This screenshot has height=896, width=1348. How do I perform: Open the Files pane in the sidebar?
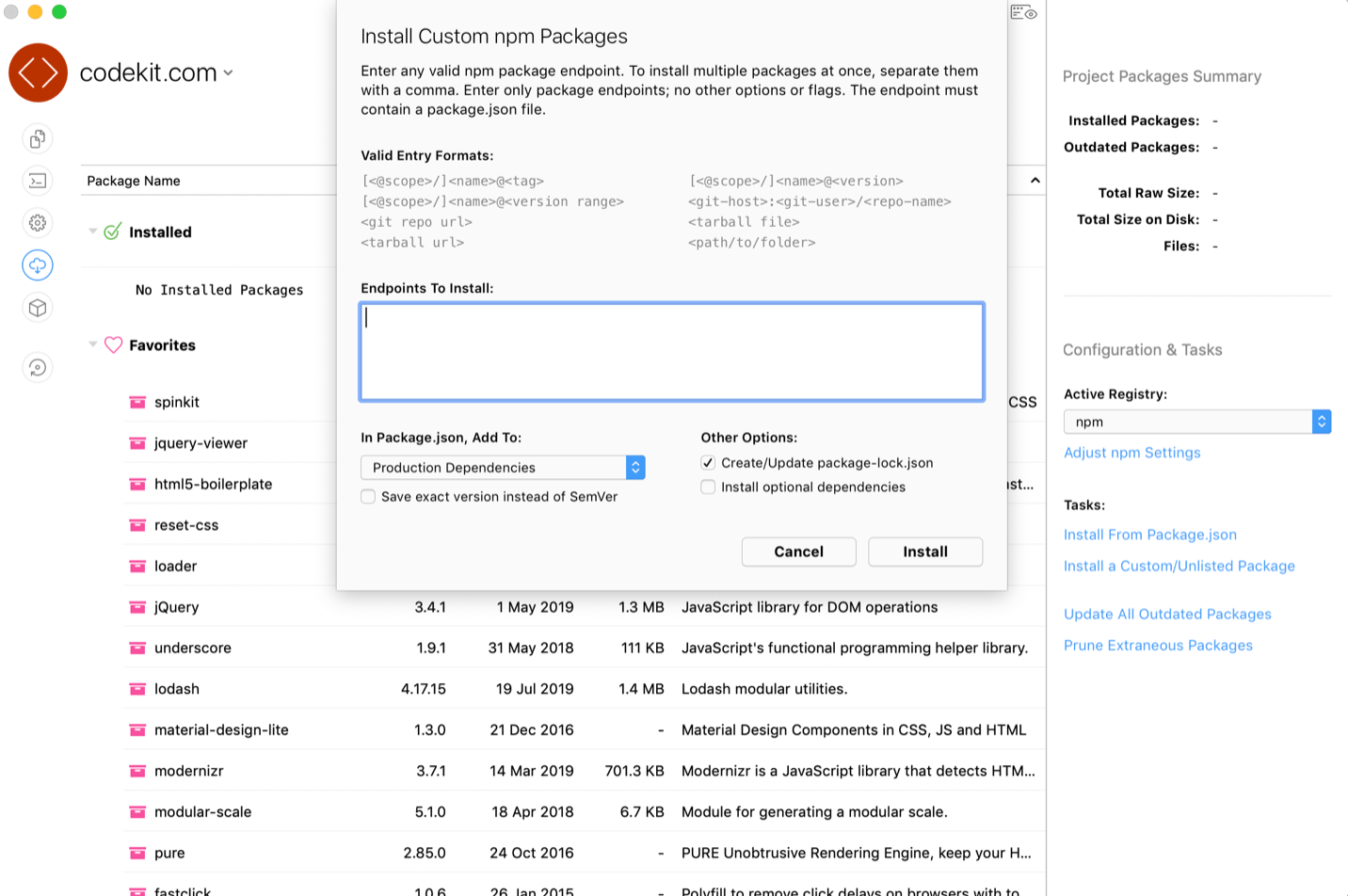coord(37,138)
